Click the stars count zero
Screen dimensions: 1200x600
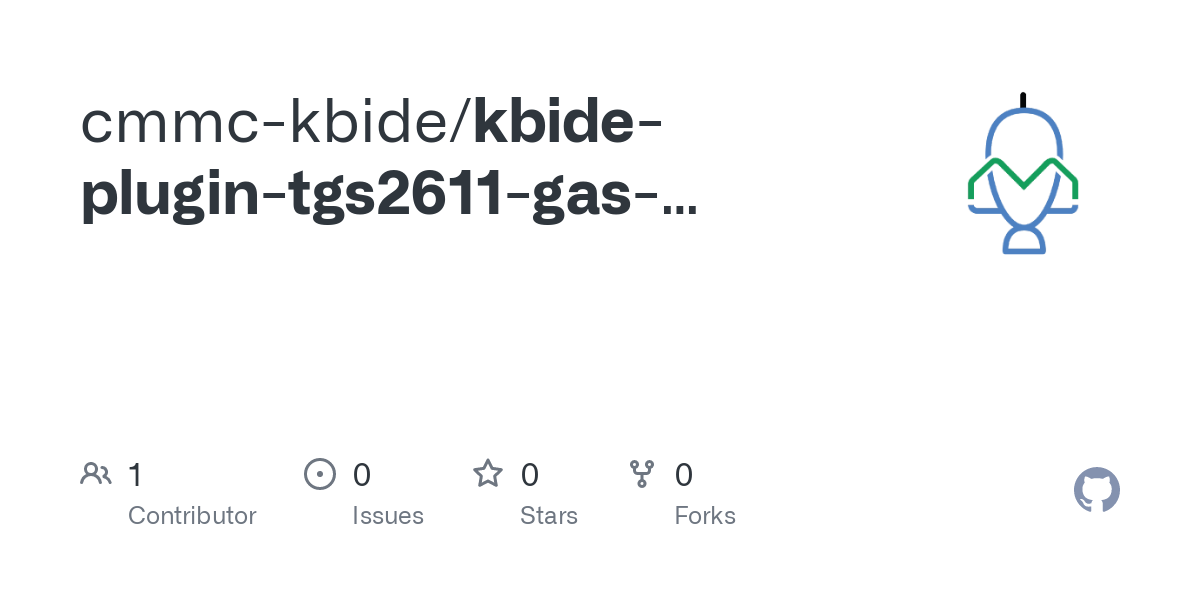point(530,475)
